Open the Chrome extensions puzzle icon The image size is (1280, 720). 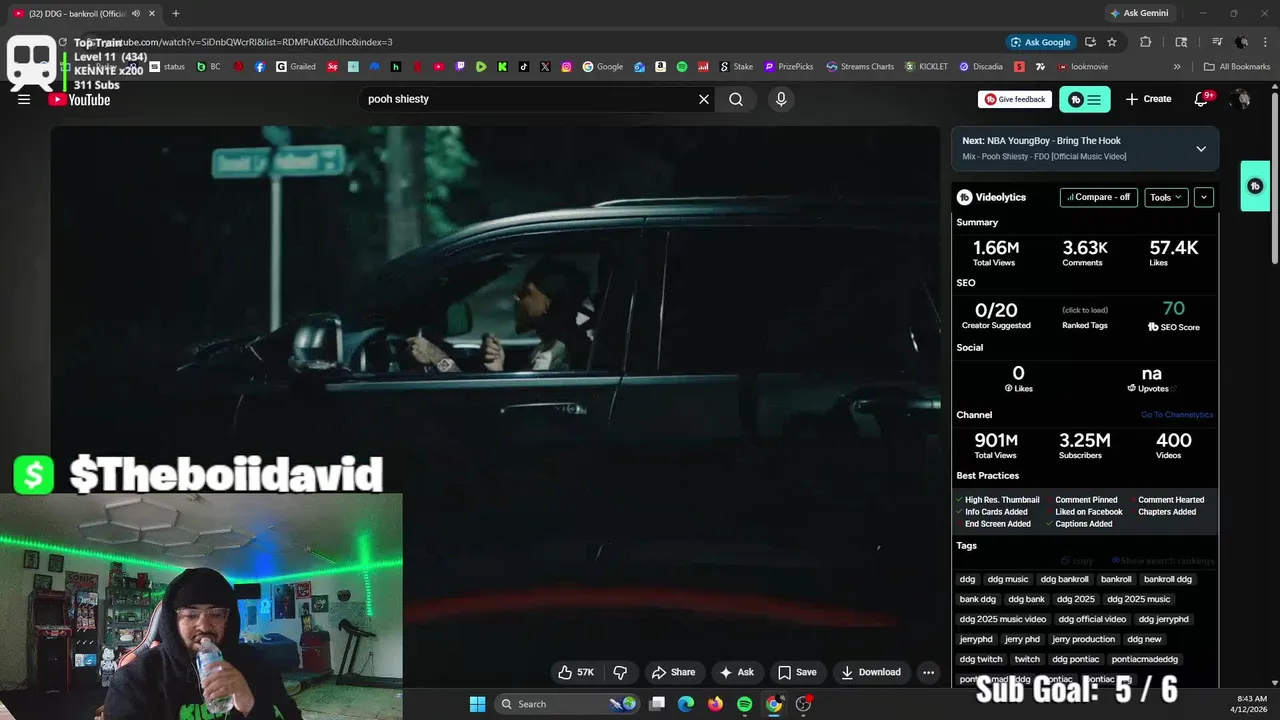(1146, 42)
